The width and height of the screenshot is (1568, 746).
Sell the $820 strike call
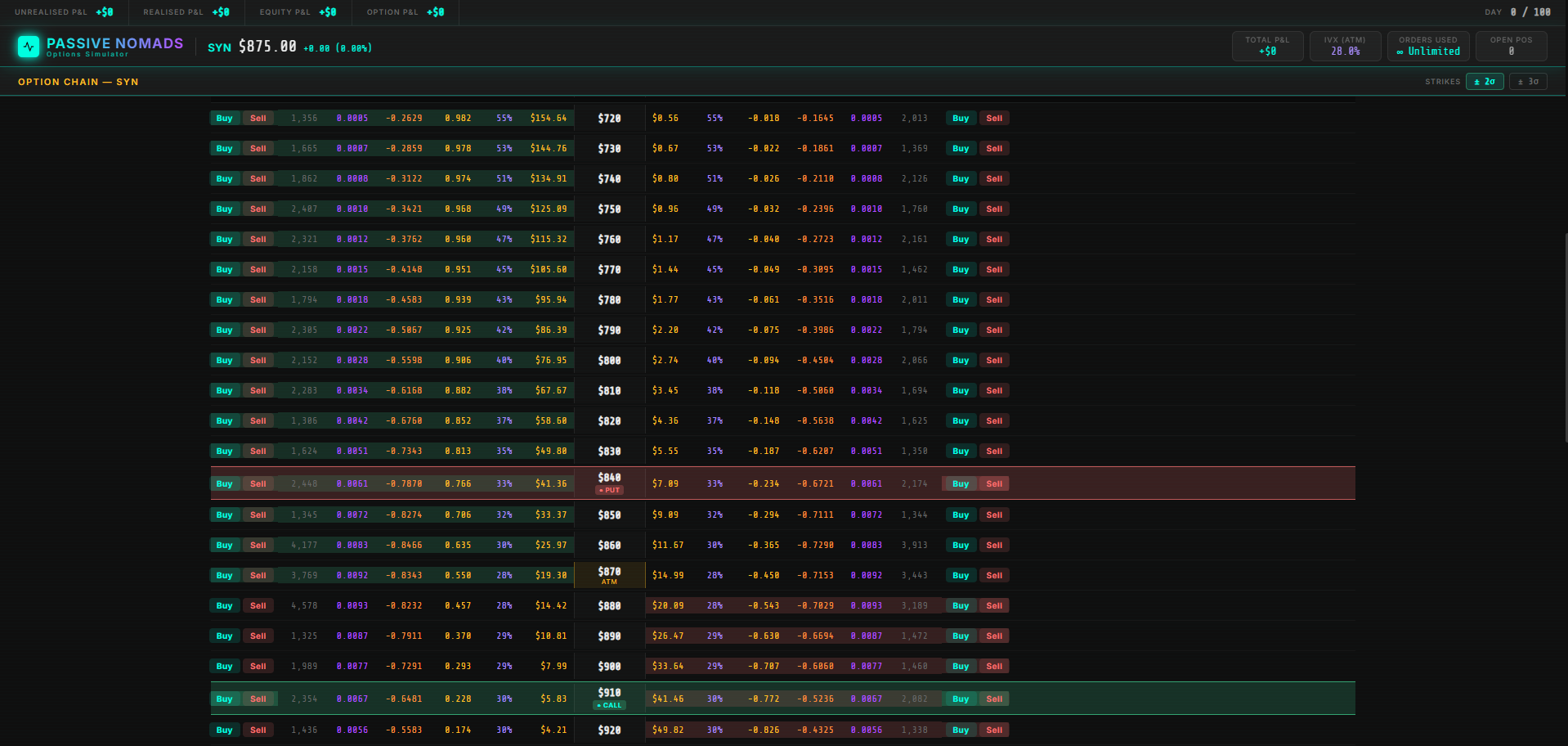[258, 421]
